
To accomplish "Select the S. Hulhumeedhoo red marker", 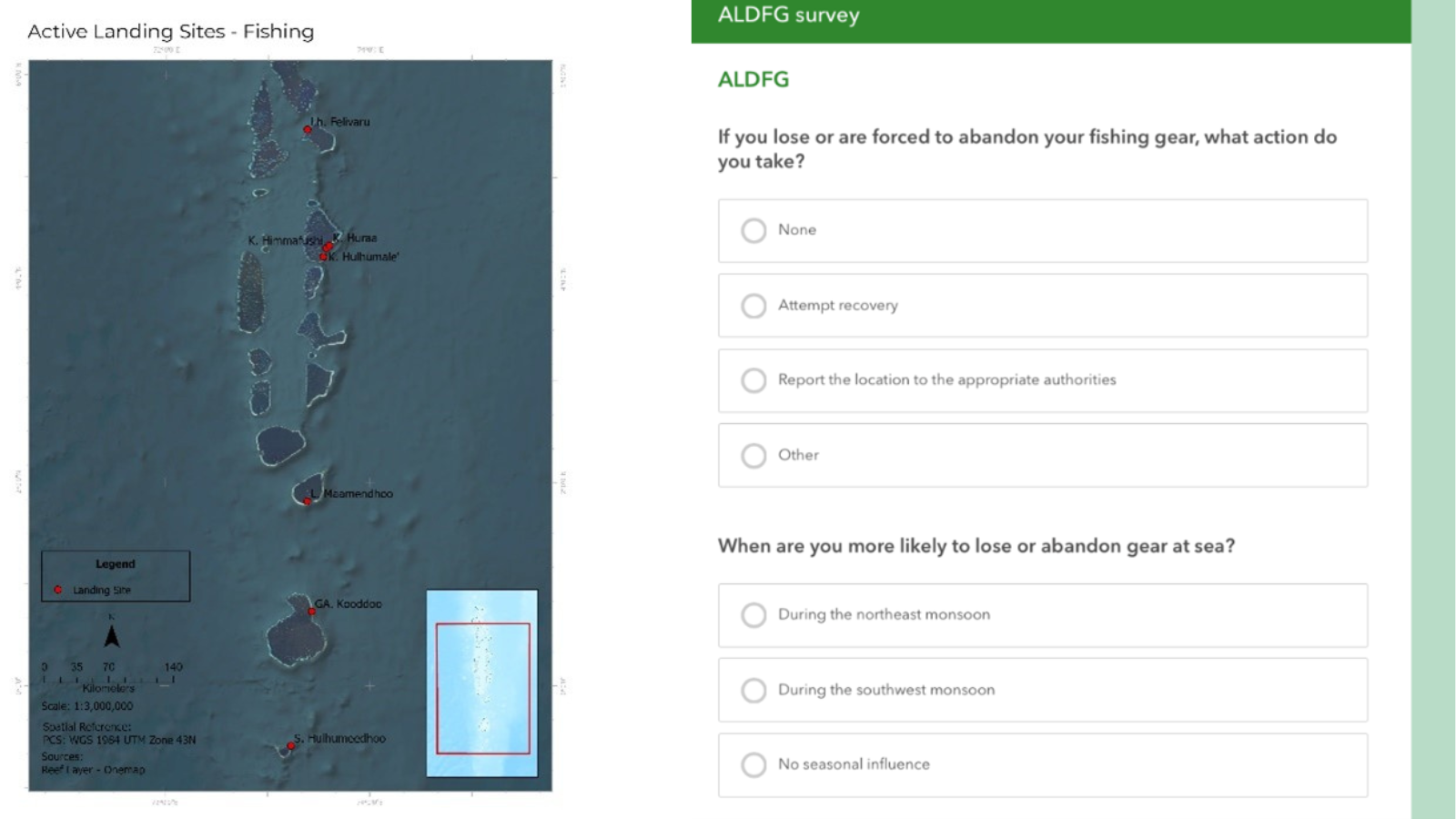I will 291,746.
